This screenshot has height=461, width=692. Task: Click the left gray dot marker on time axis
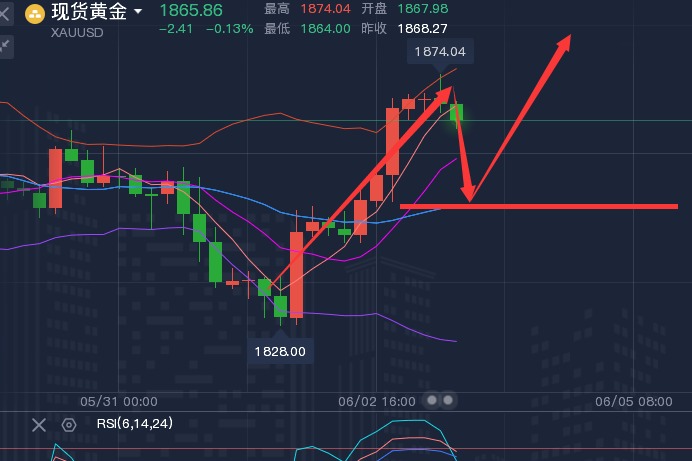(x=432, y=400)
